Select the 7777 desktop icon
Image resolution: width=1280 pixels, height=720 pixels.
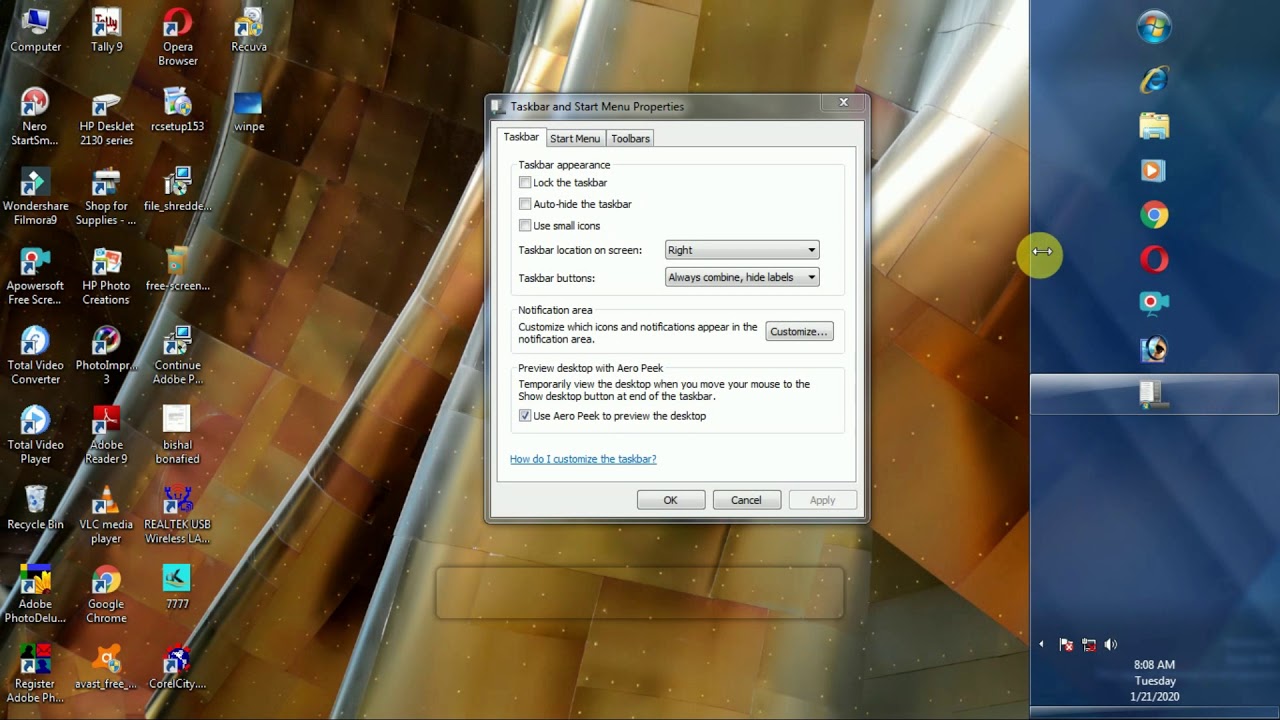(x=178, y=587)
